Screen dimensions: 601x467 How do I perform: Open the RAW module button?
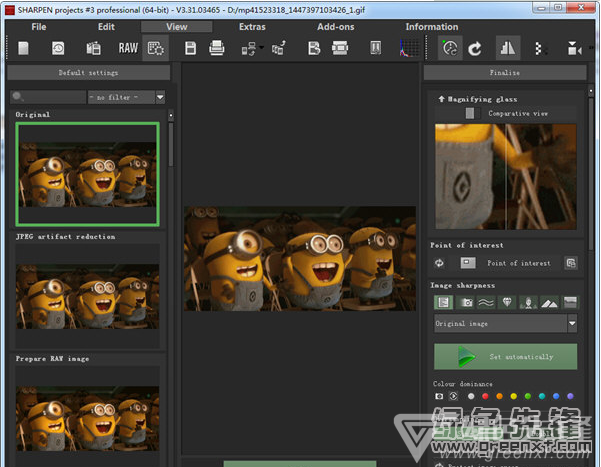(128, 48)
